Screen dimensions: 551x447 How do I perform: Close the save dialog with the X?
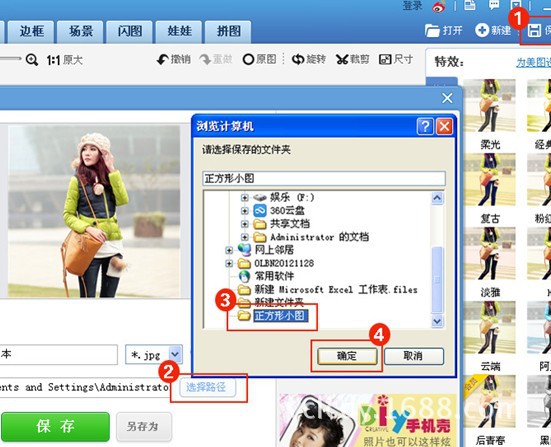[447, 98]
